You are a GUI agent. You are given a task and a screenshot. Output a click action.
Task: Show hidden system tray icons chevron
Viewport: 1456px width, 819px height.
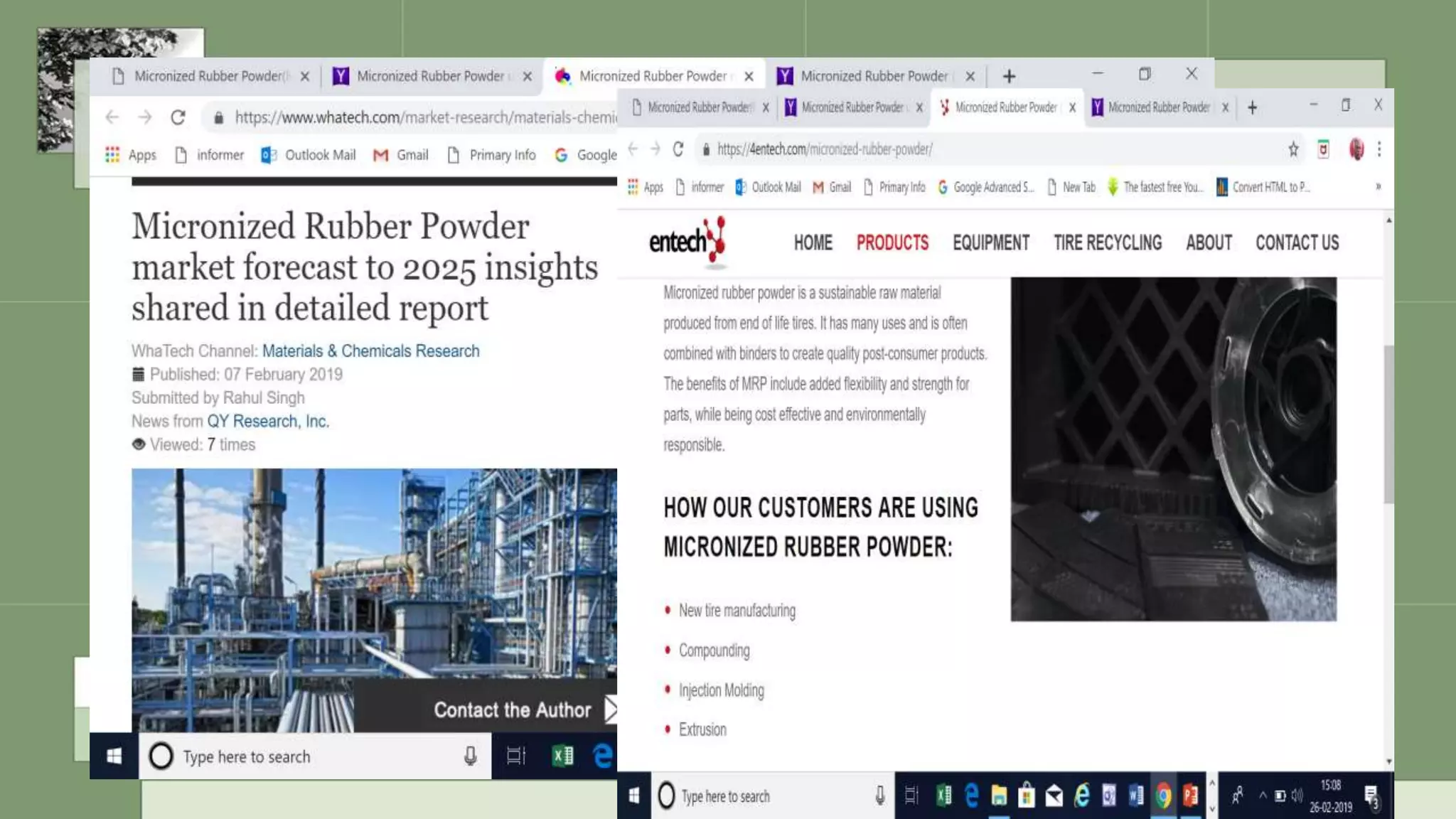tap(1263, 796)
